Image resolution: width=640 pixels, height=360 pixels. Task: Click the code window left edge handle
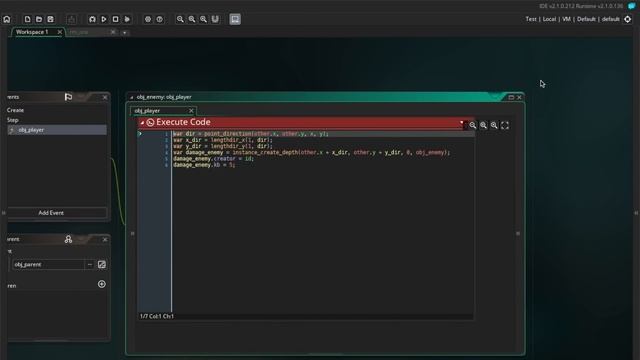pos(132,233)
